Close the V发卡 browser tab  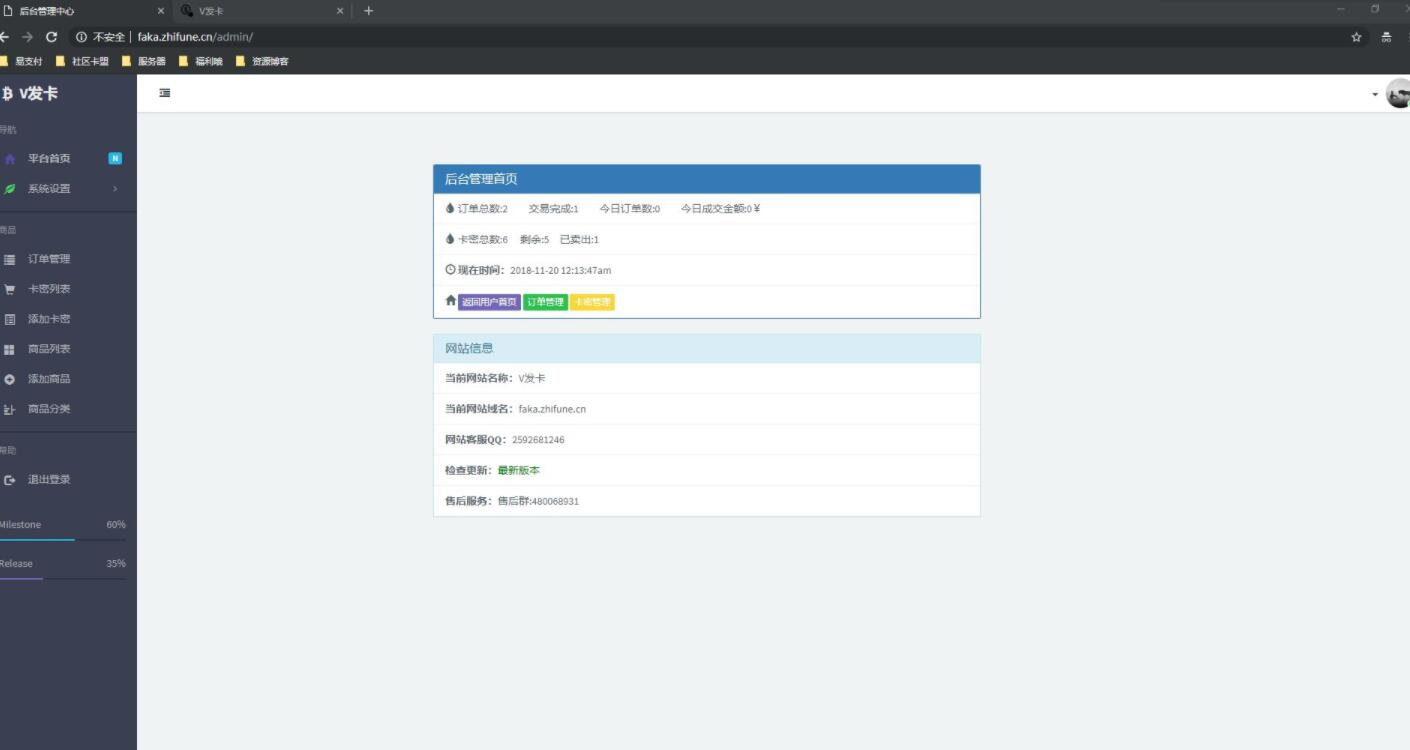340,11
